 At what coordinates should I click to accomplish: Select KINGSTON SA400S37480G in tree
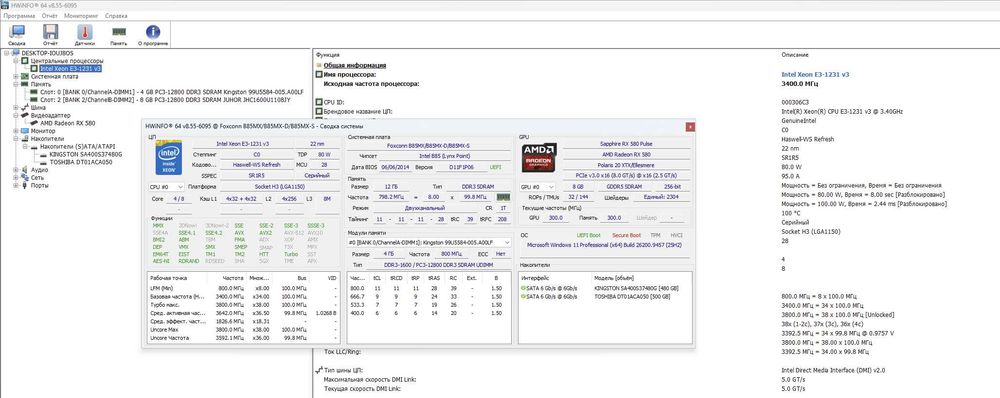click(85, 154)
